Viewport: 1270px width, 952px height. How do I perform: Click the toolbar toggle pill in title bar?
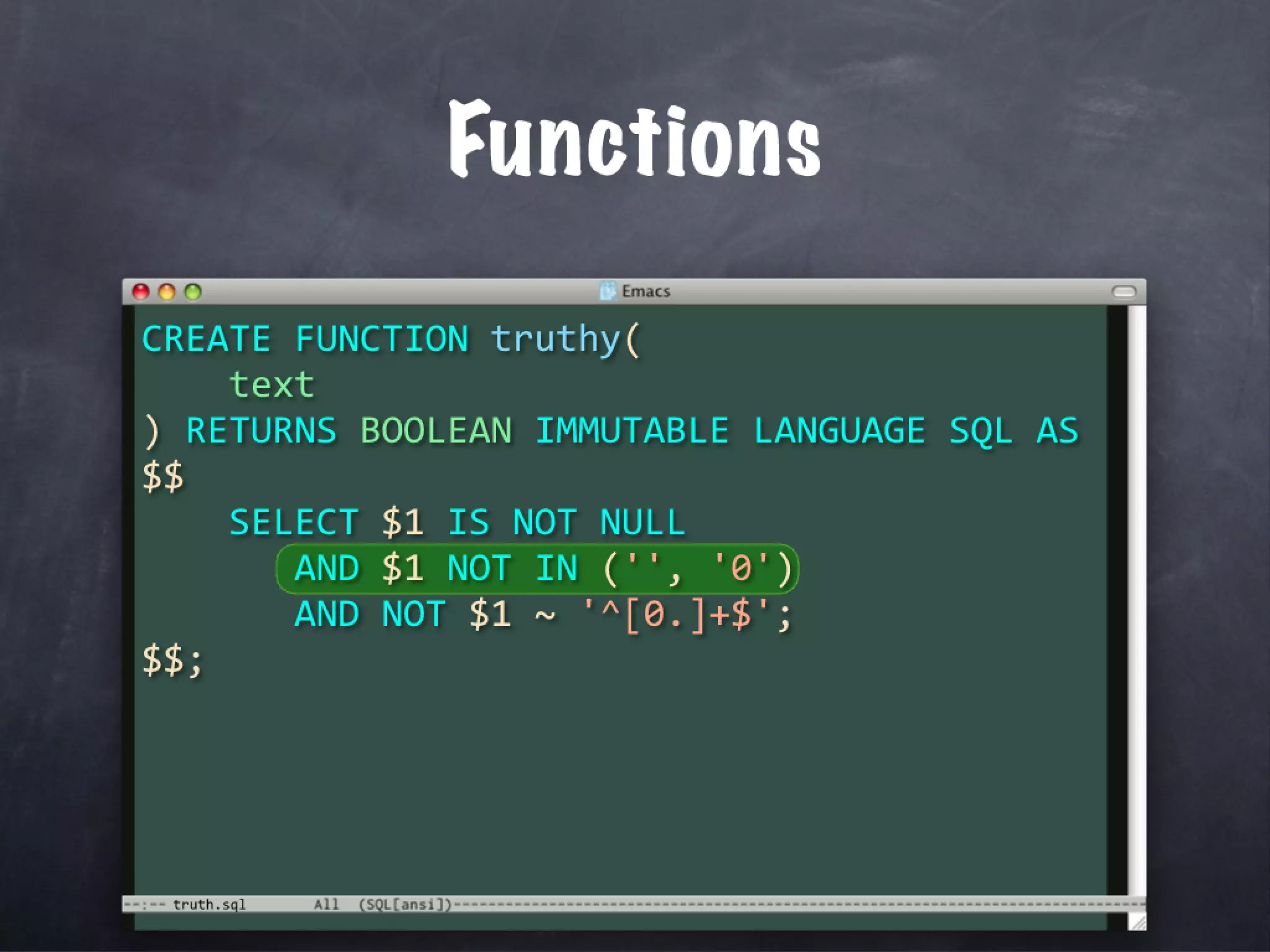[x=1124, y=291]
